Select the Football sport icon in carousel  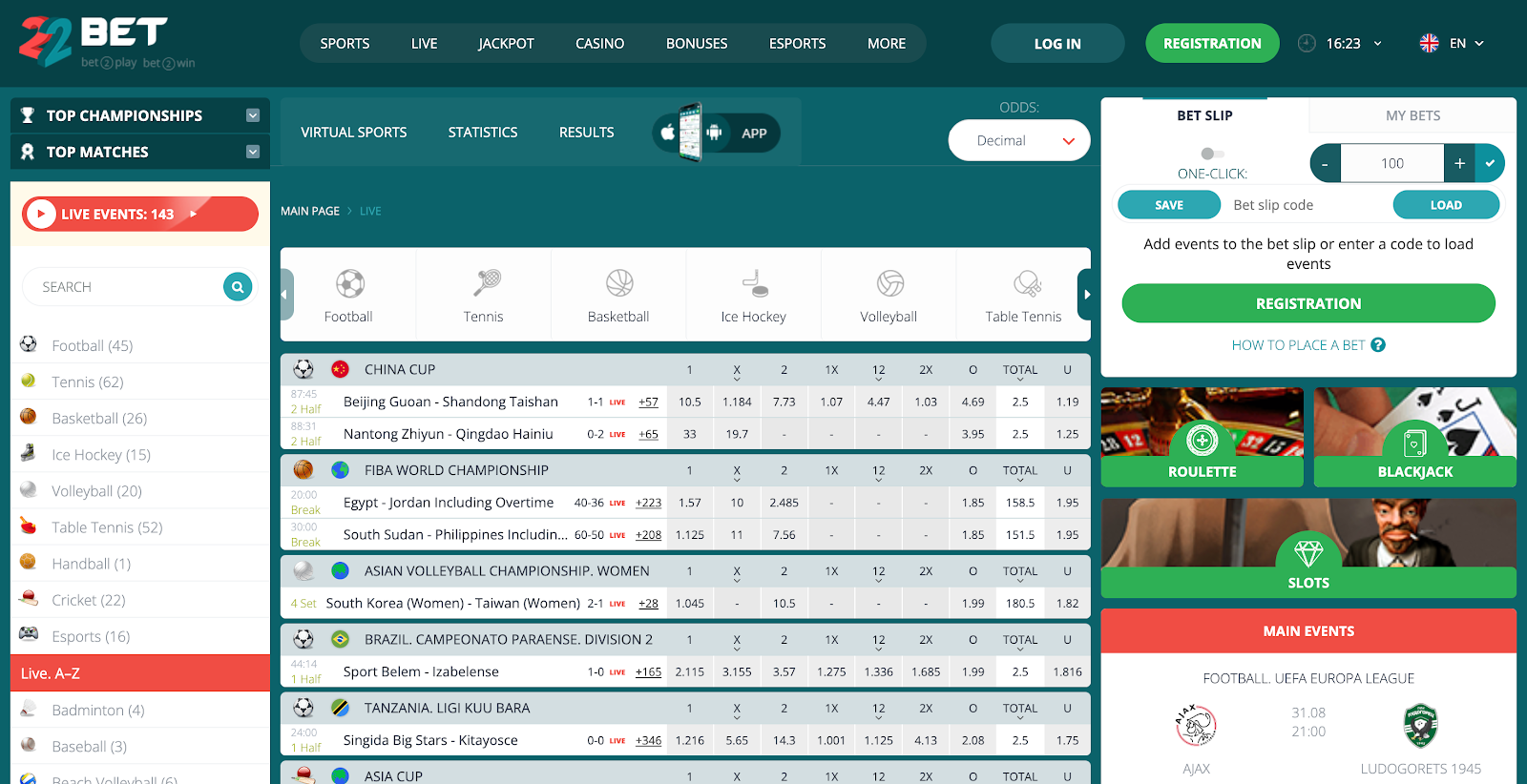tap(350, 283)
